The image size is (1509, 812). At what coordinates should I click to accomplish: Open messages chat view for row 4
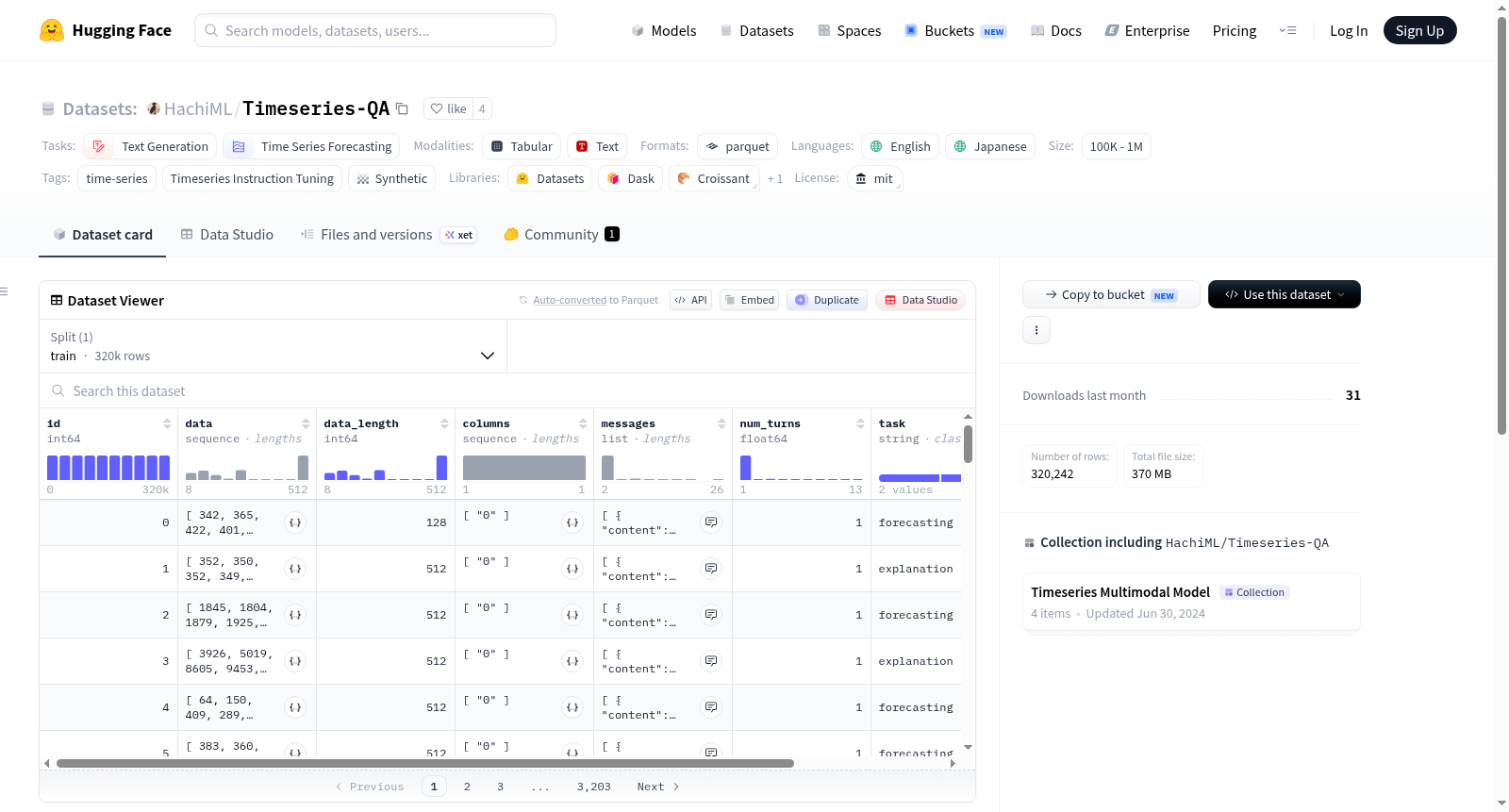tap(711, 707)
